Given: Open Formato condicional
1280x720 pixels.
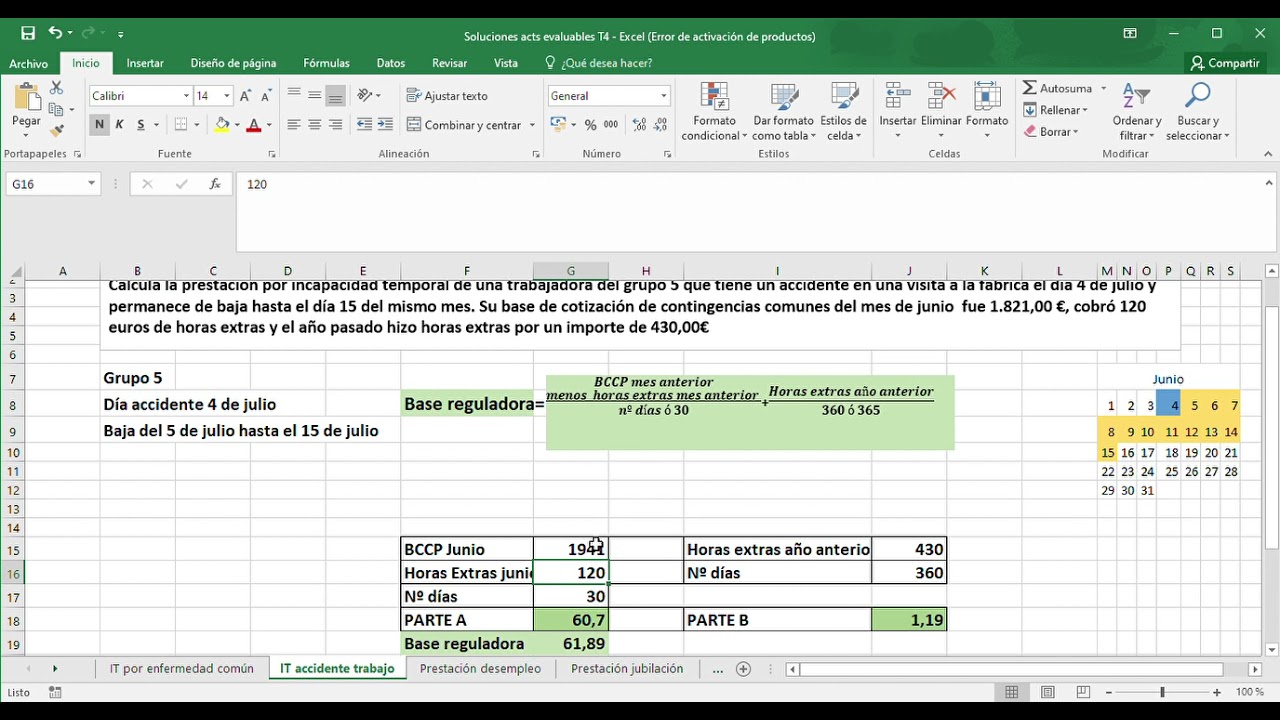Looking at the screenshot, I should pyautogui.click(x=715, y=112).
